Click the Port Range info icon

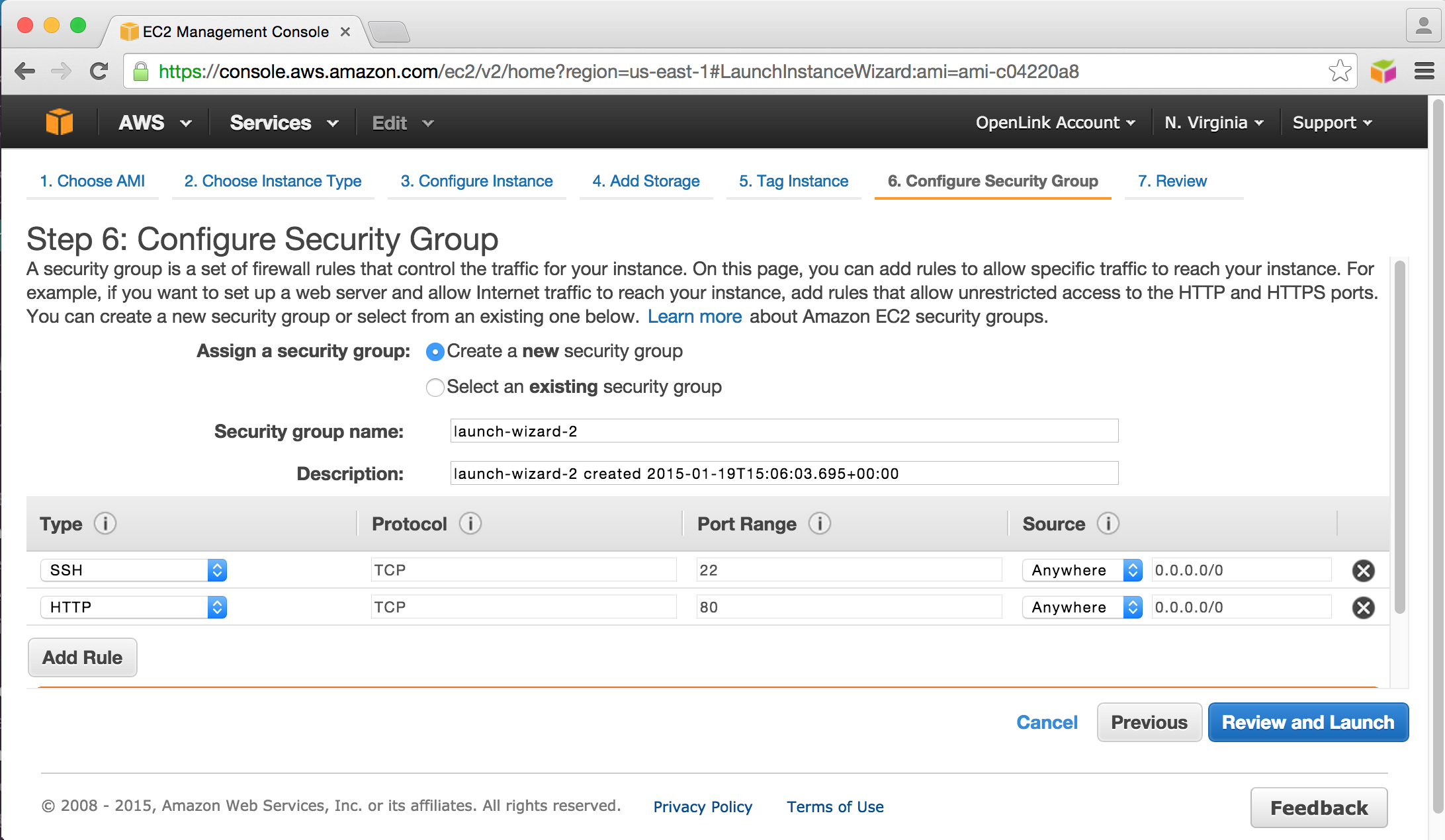[819, 523]
